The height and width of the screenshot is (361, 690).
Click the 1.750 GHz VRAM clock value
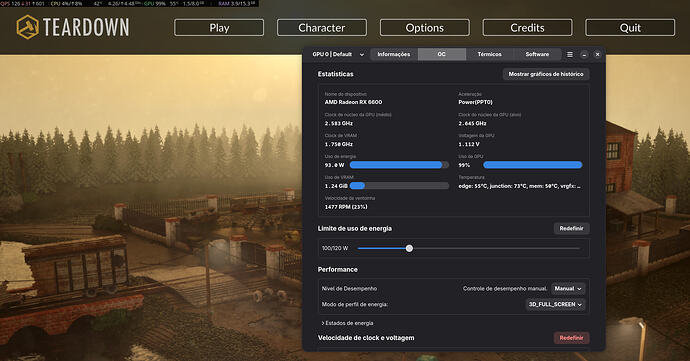tap(338, 144)
